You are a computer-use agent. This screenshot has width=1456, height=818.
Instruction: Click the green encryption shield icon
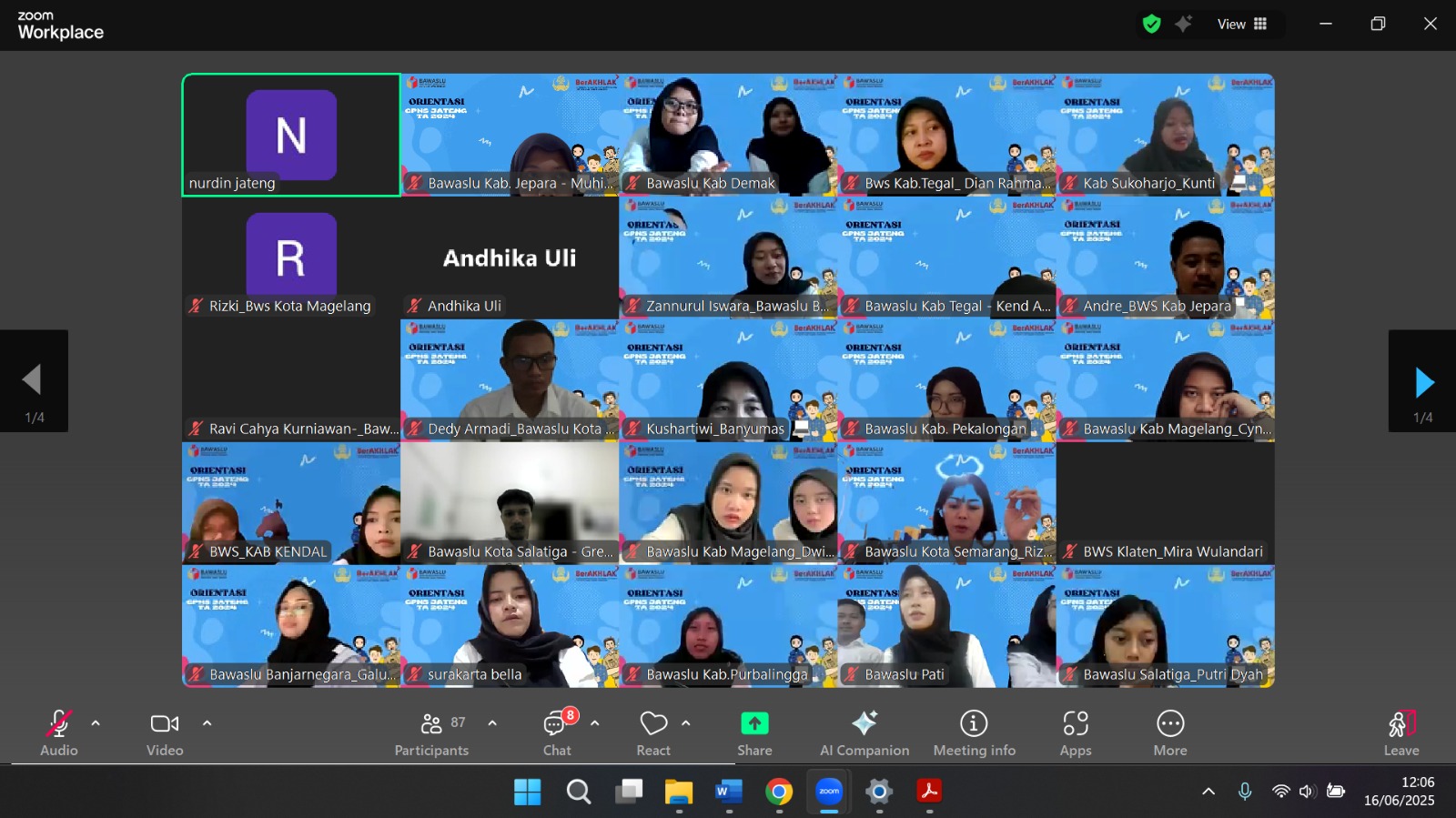coord(1152,25)
